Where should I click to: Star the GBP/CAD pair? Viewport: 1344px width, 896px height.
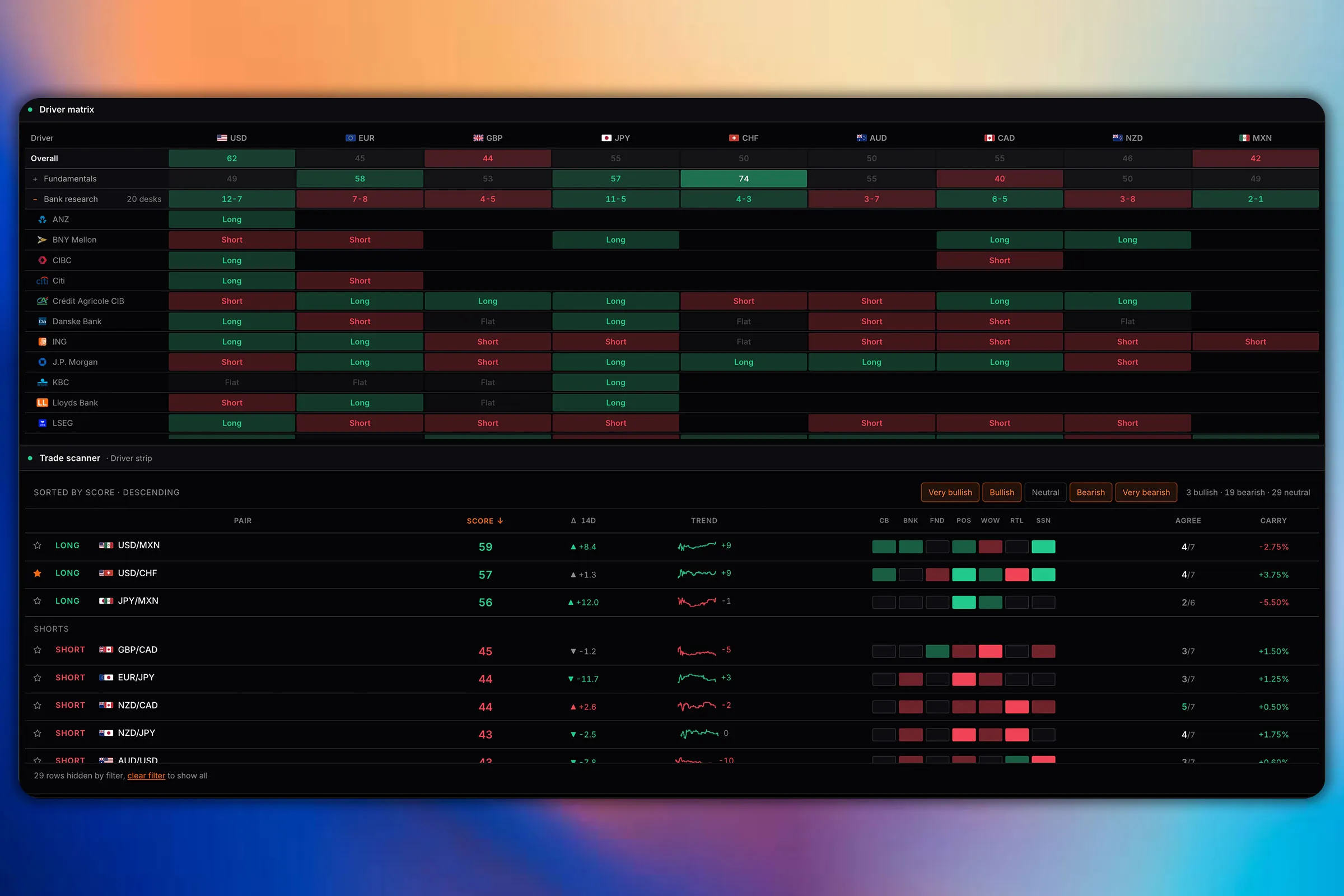(x=37, y=650)
